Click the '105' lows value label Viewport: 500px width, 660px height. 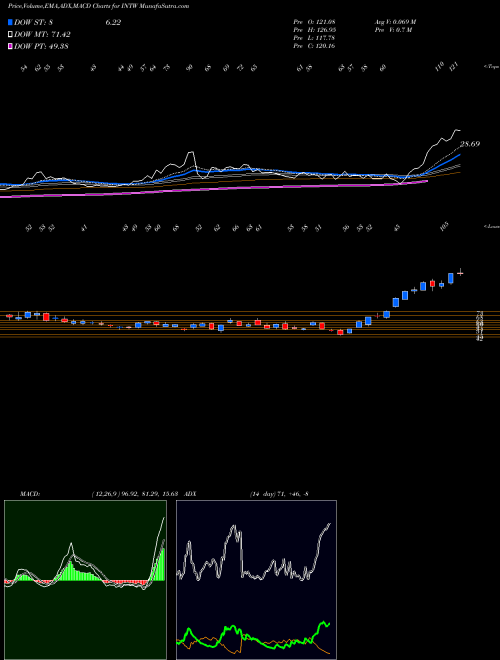point(445,226)
